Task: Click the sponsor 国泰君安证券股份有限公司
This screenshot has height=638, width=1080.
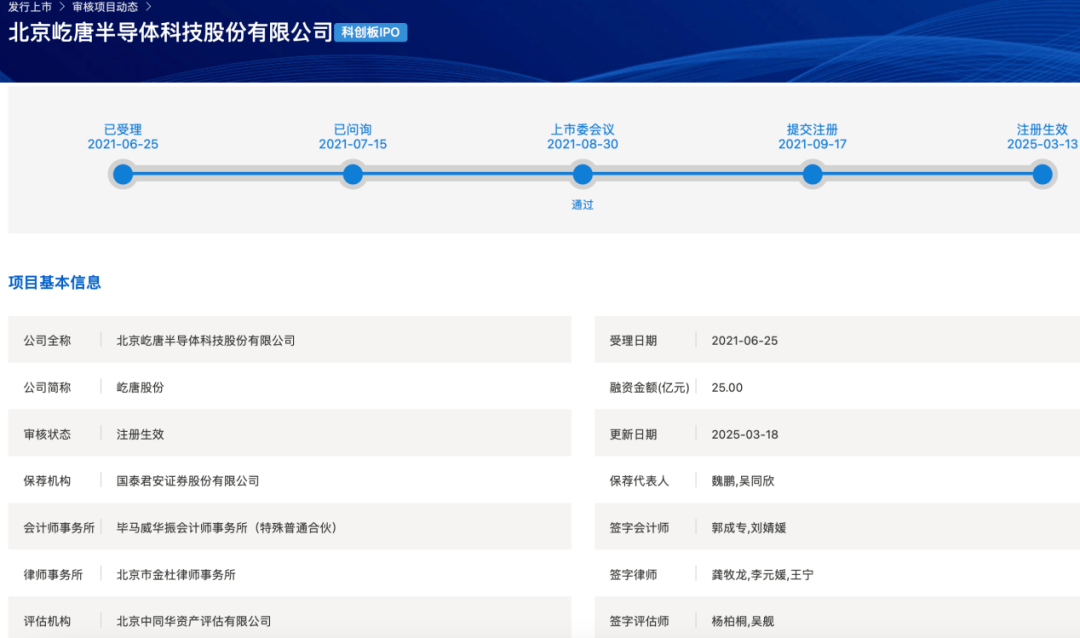Action: coord(188,481)
